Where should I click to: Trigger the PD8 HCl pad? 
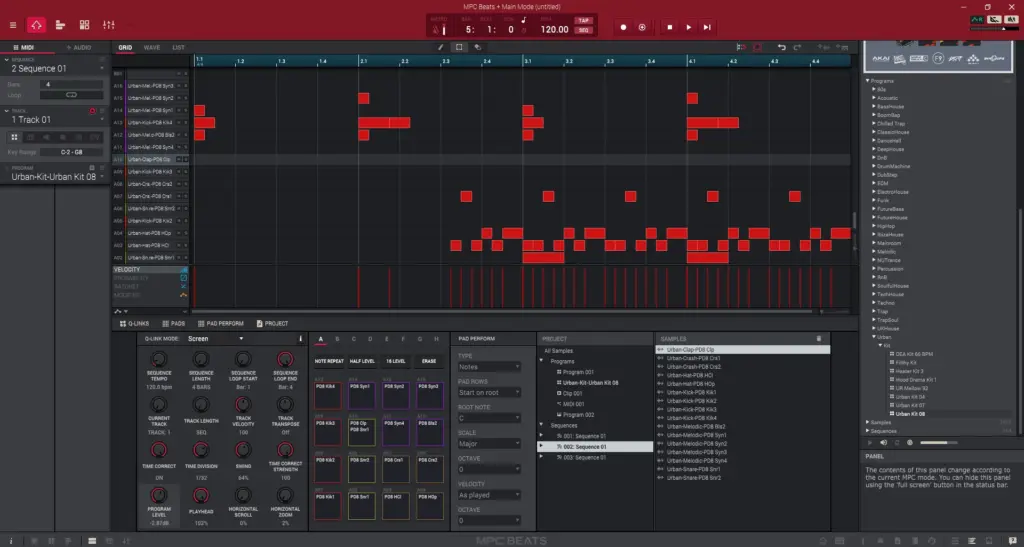point(396,507)
